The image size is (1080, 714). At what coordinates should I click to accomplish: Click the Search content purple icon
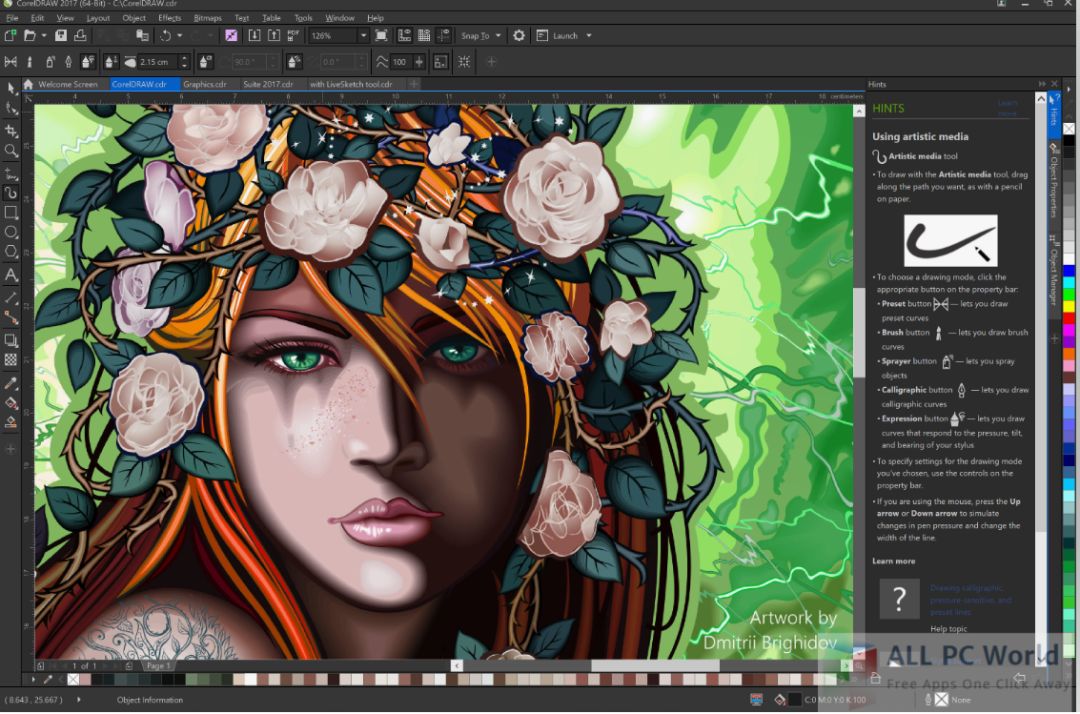click(231, 35)
